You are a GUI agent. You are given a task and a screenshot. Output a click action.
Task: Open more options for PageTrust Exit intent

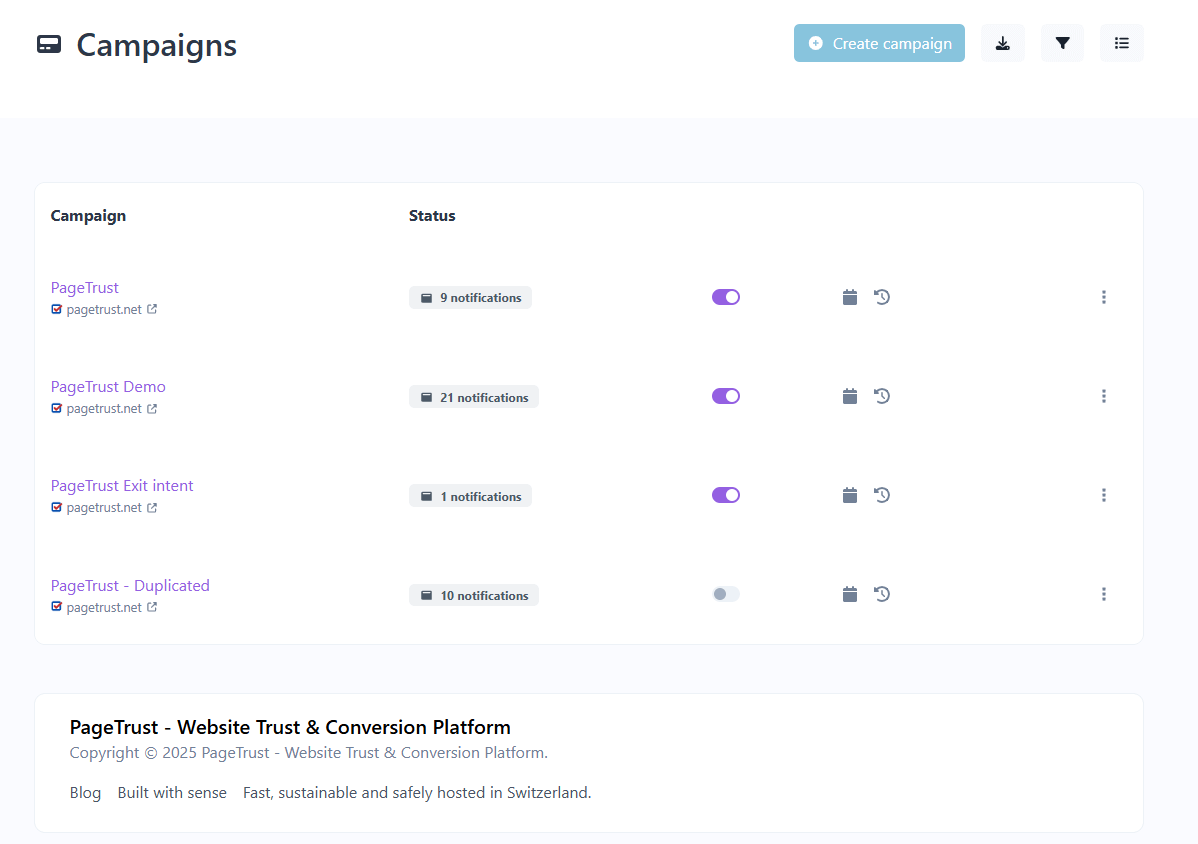point(1103,495)
